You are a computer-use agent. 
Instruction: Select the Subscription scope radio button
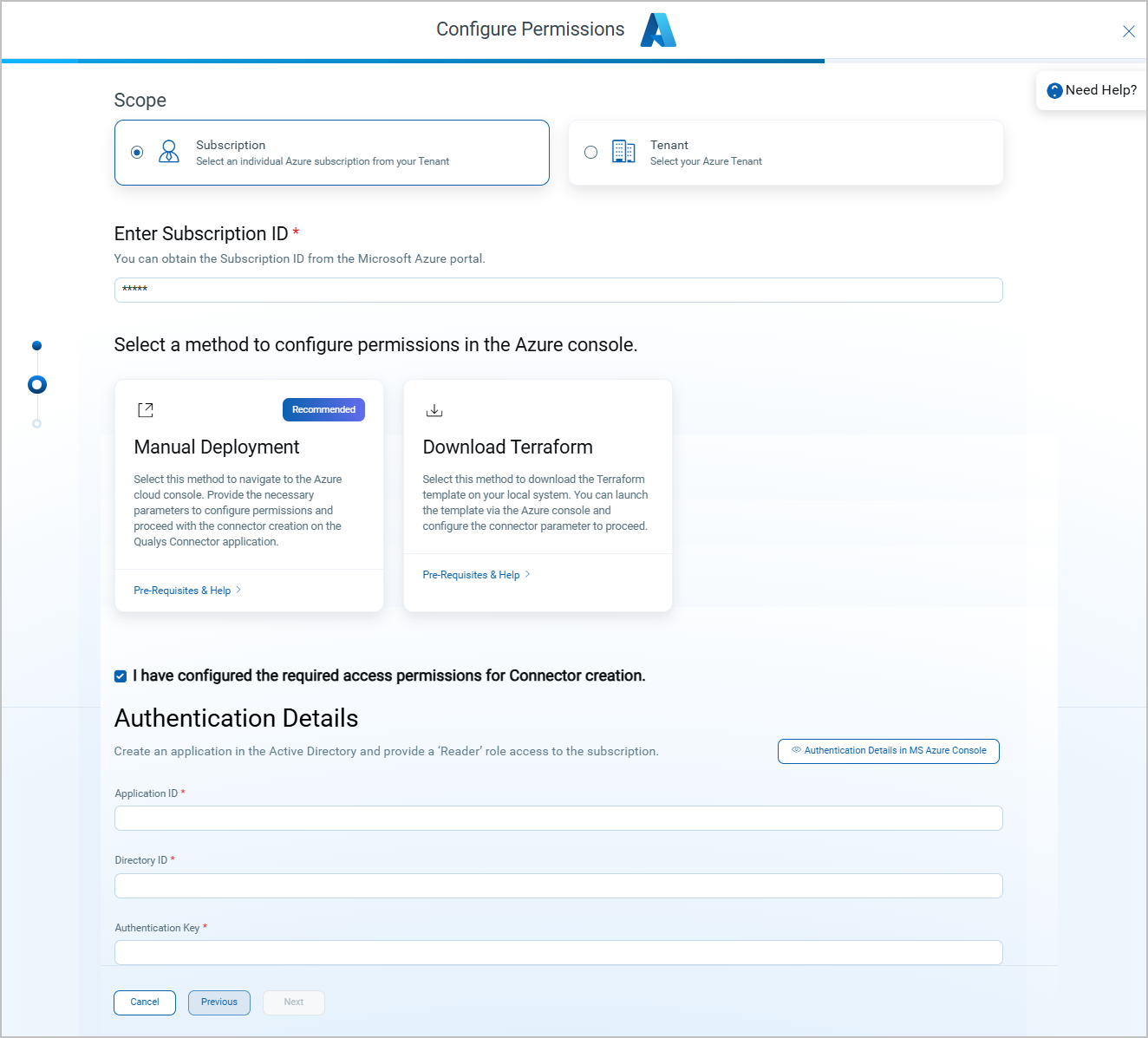(x=137, y=152)
